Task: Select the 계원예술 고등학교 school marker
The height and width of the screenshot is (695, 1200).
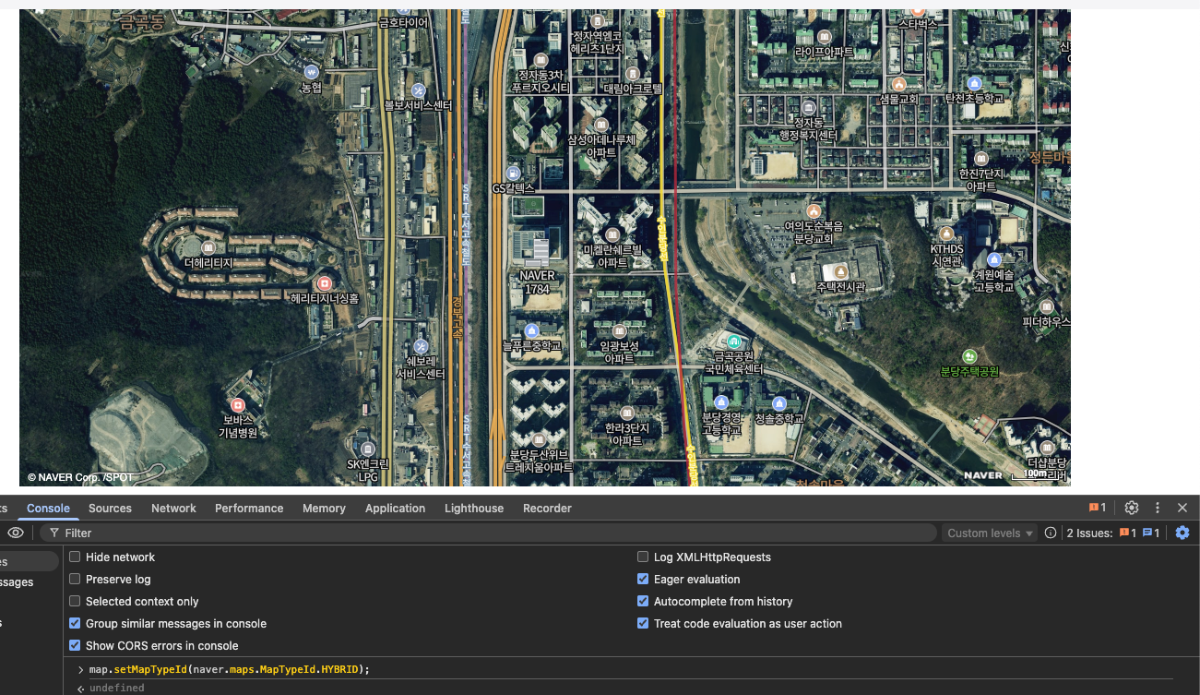Action: click(x=994, y=260)
